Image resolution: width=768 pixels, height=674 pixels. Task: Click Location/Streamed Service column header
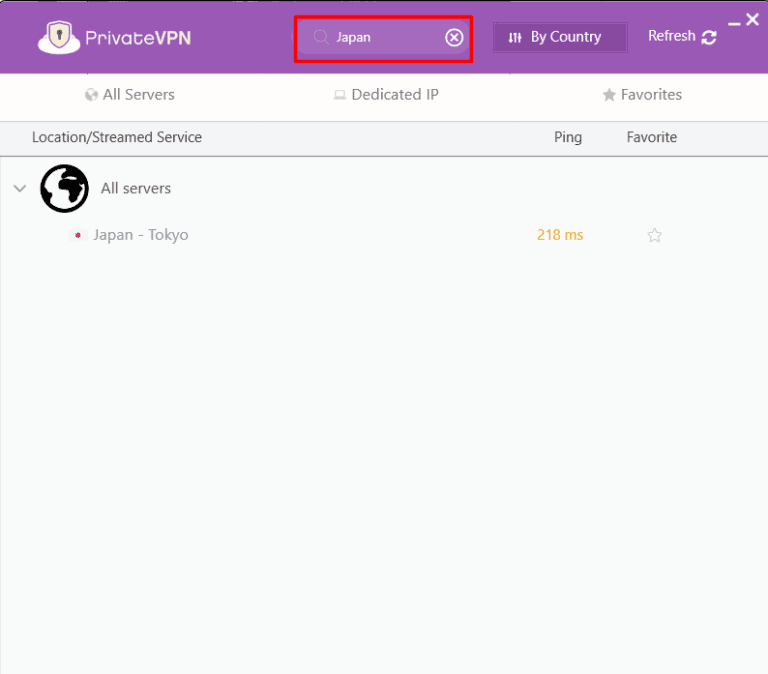point(117,137)
